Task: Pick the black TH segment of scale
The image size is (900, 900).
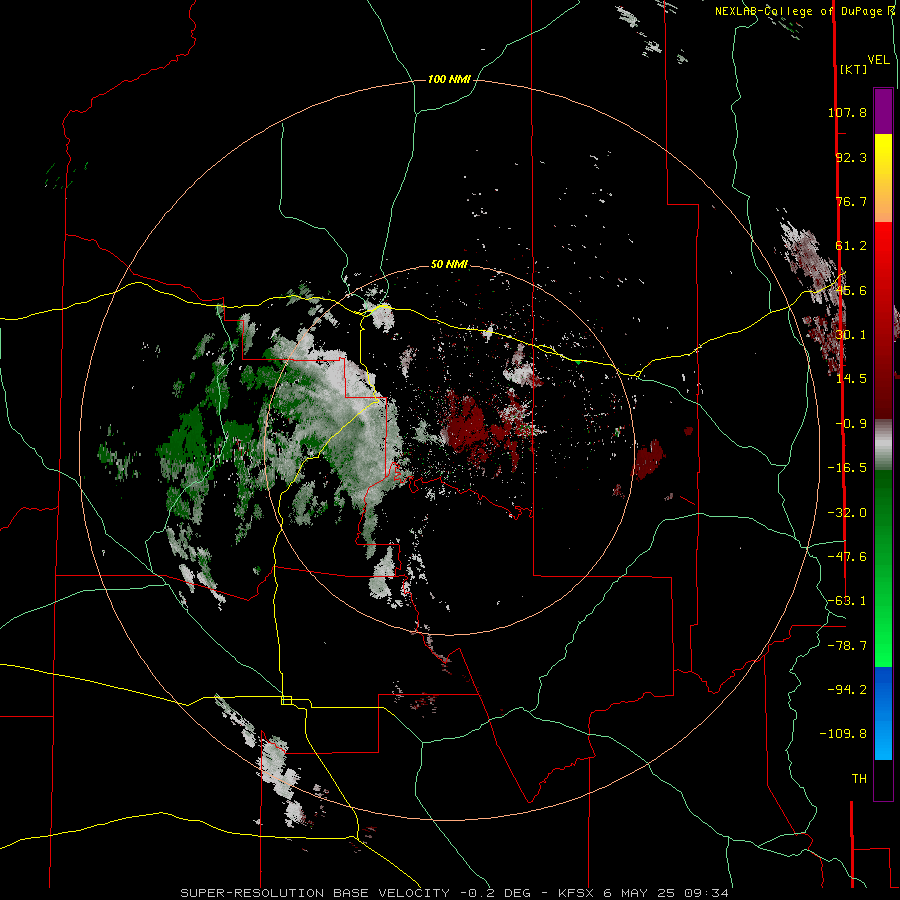Action: (883, 779)
